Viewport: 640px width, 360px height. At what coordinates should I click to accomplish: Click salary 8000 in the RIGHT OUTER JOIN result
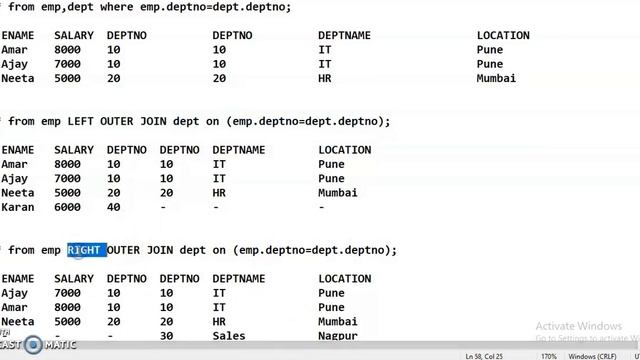coord(67,307)
